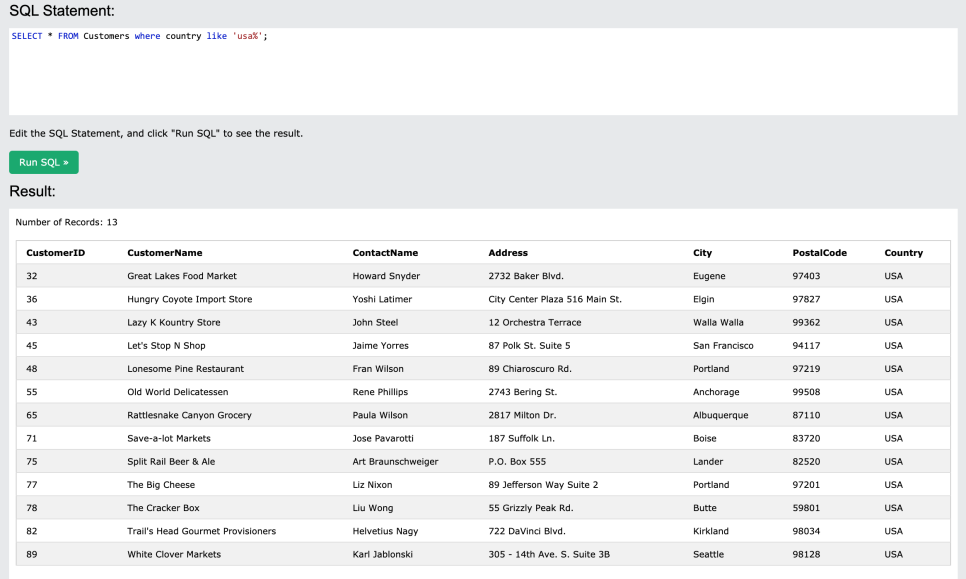Click contact name Yoshi Latimer
The height and width of the screenshot is (579, 966).
(x=382, y=299)
